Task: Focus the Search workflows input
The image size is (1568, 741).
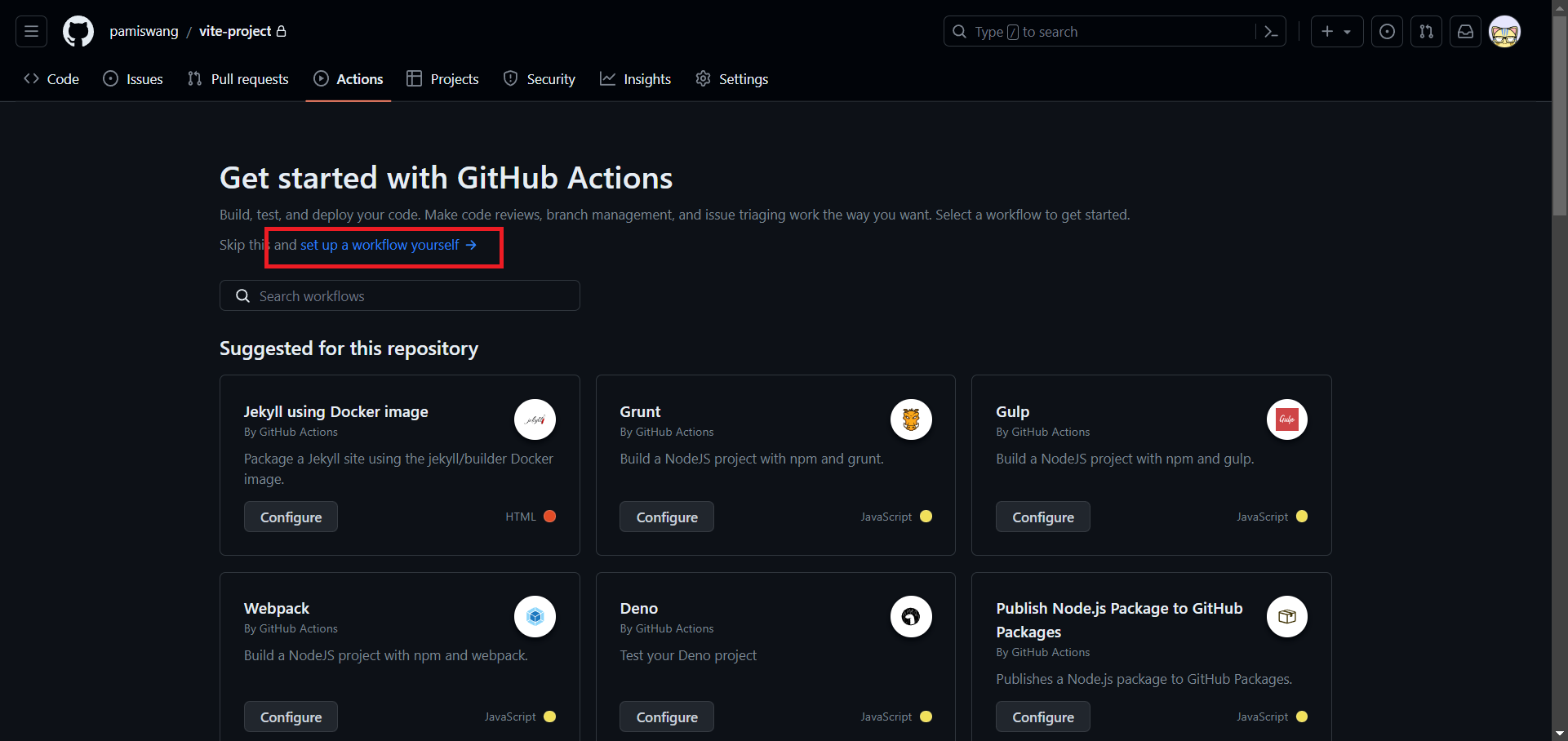Action: point(400,295)
